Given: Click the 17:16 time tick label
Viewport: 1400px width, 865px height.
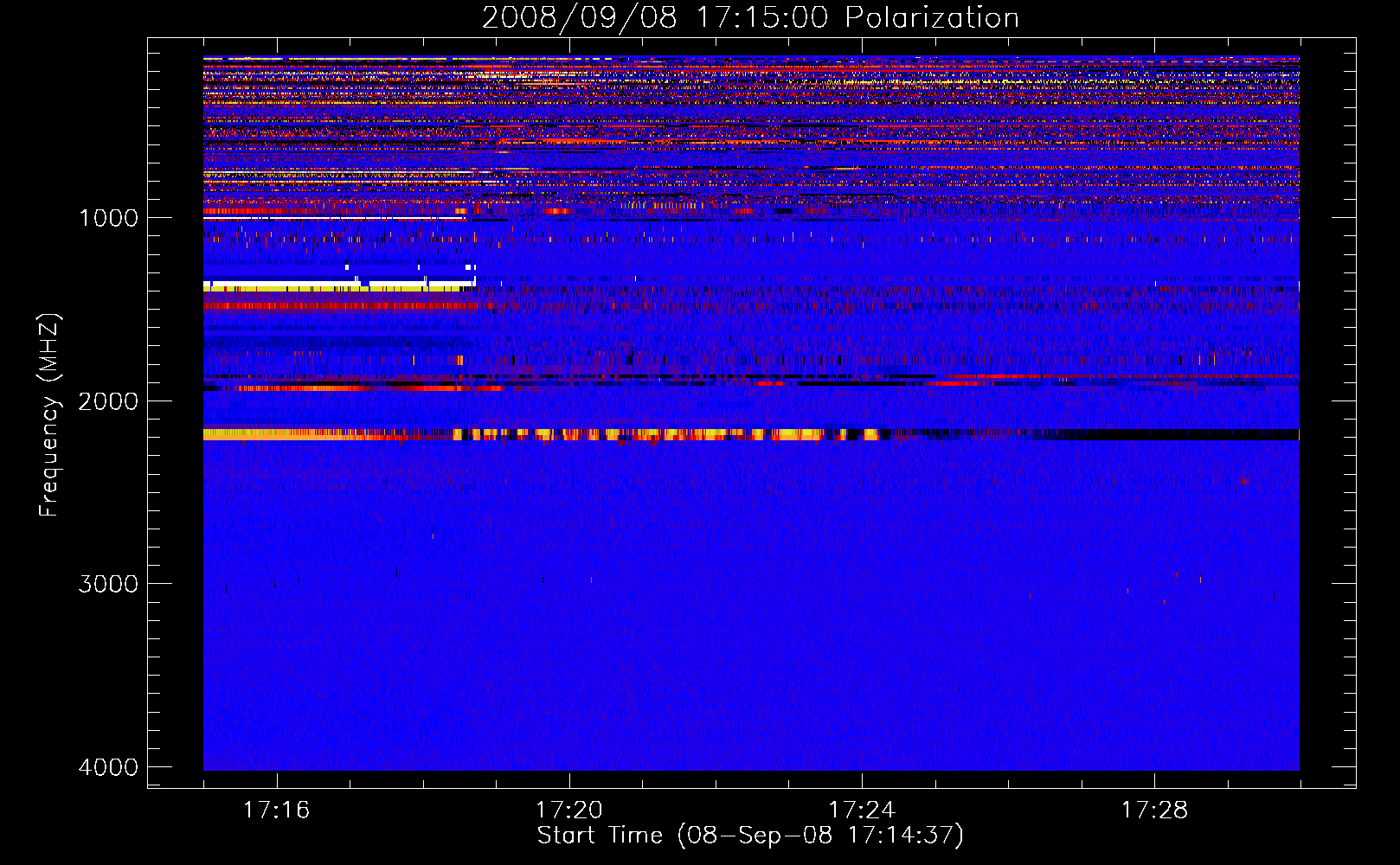Looking at the screenshot, I should pyautogui.click(x=277, y=811).
